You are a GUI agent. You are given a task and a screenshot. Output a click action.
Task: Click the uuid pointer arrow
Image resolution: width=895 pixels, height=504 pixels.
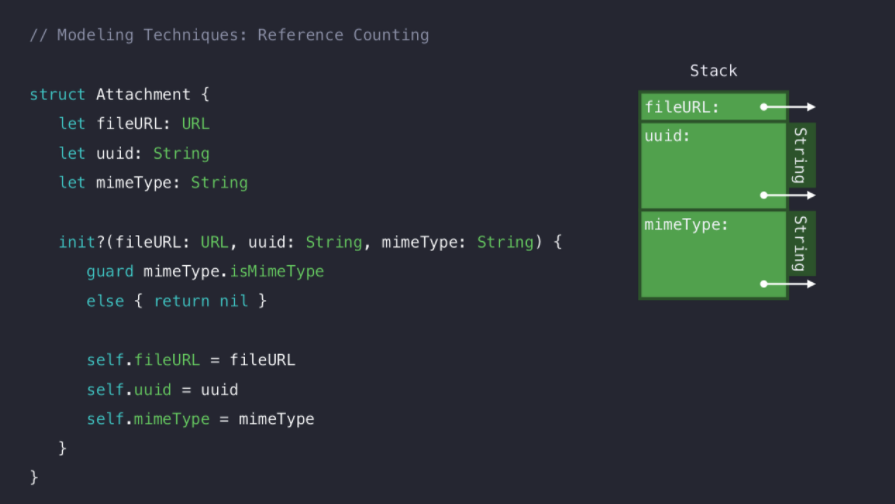pyautogui.click(x=788, y=195)
